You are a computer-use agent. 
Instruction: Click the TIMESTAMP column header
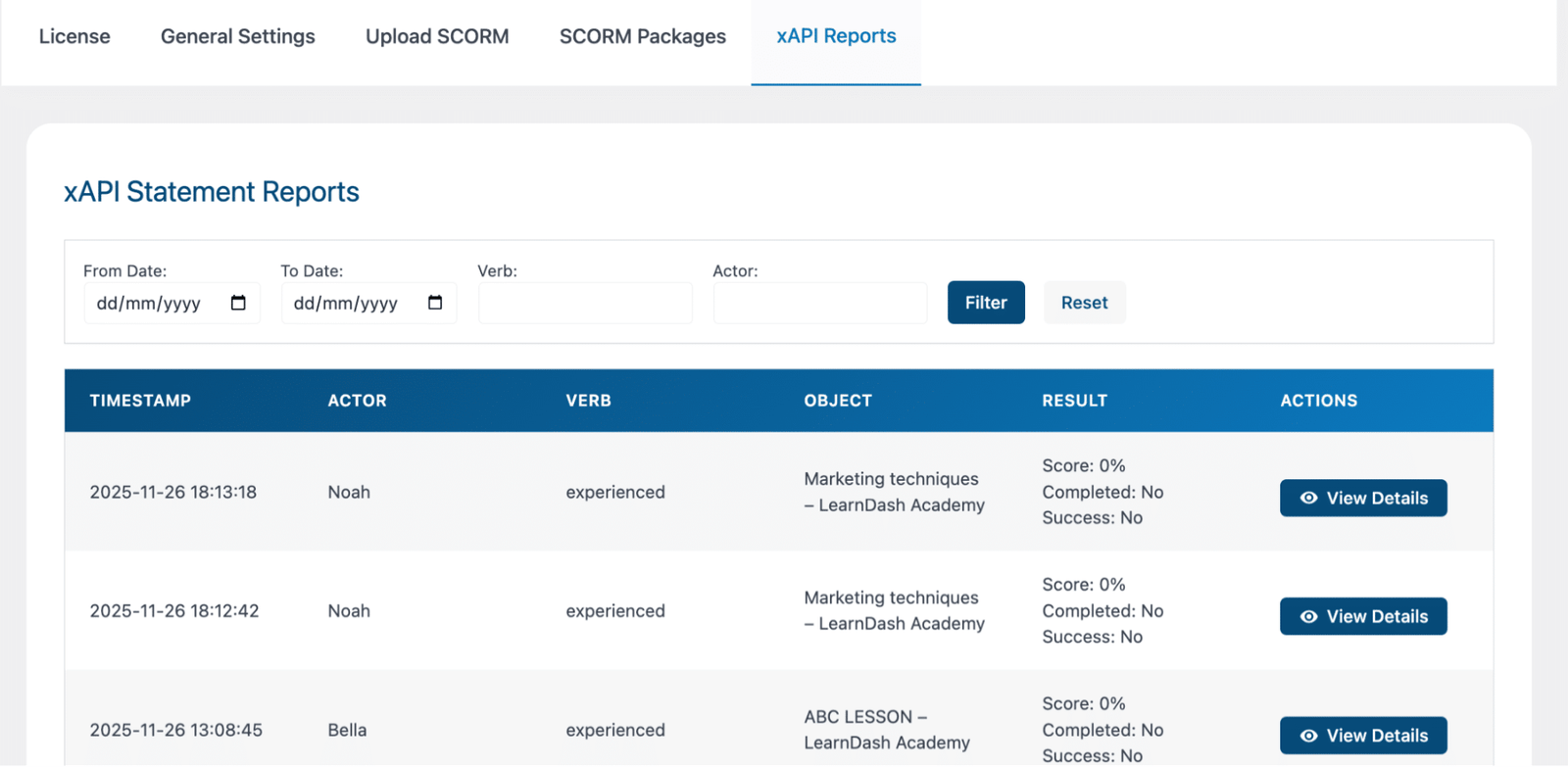coord(140,401)
